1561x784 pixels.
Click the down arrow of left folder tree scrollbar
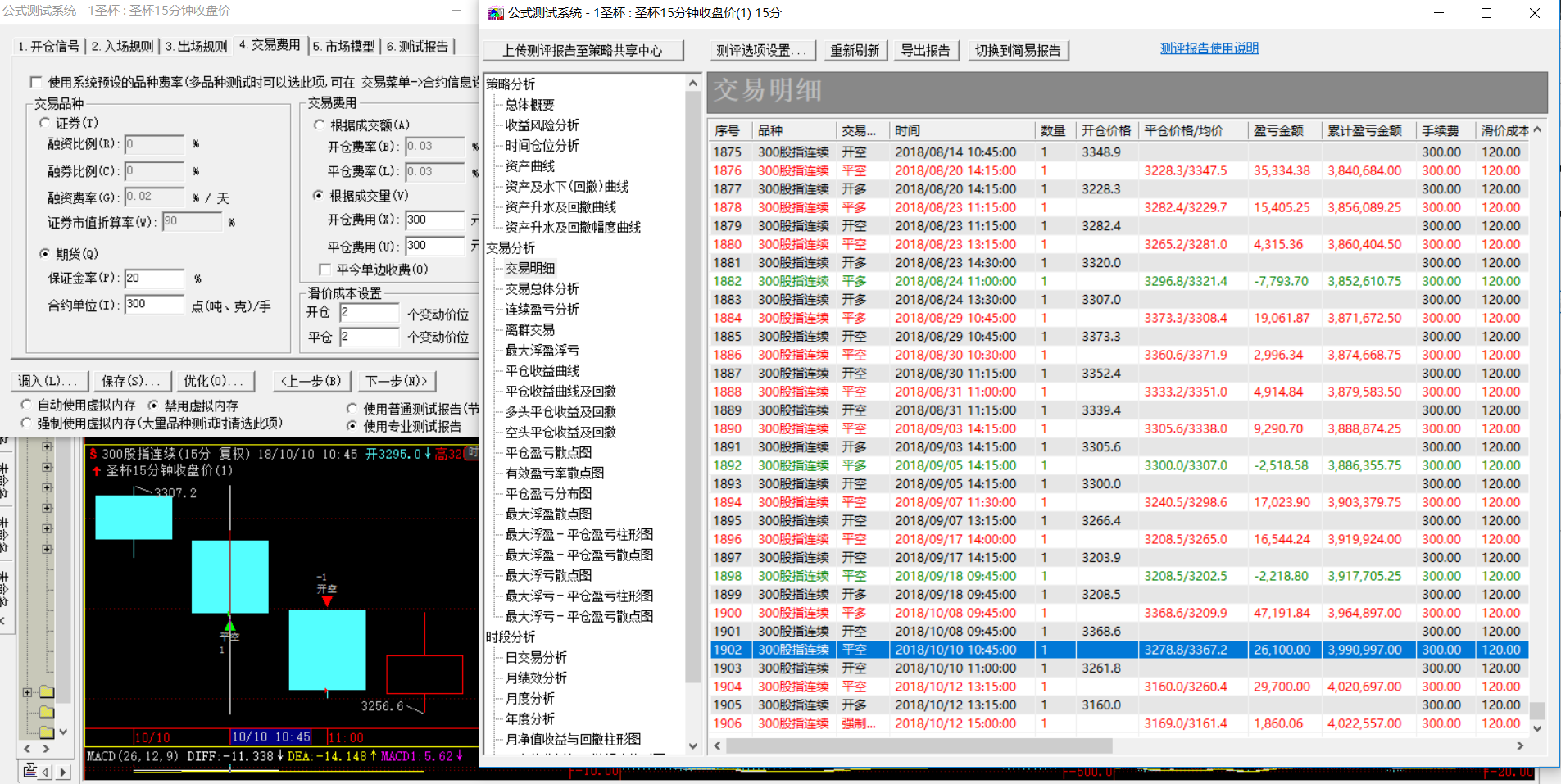(x=63, y=732)
